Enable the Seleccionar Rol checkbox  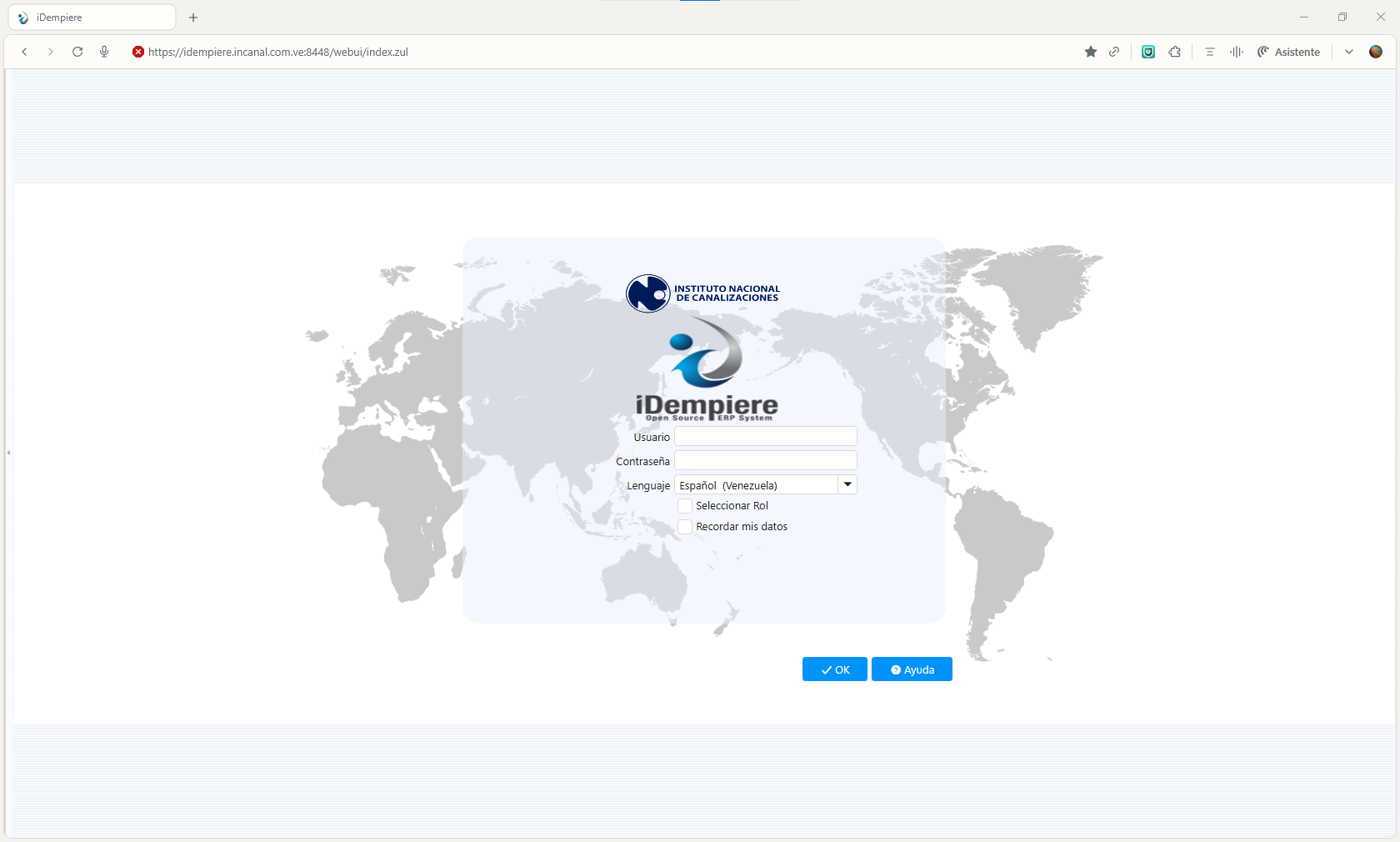coord(685,506)
